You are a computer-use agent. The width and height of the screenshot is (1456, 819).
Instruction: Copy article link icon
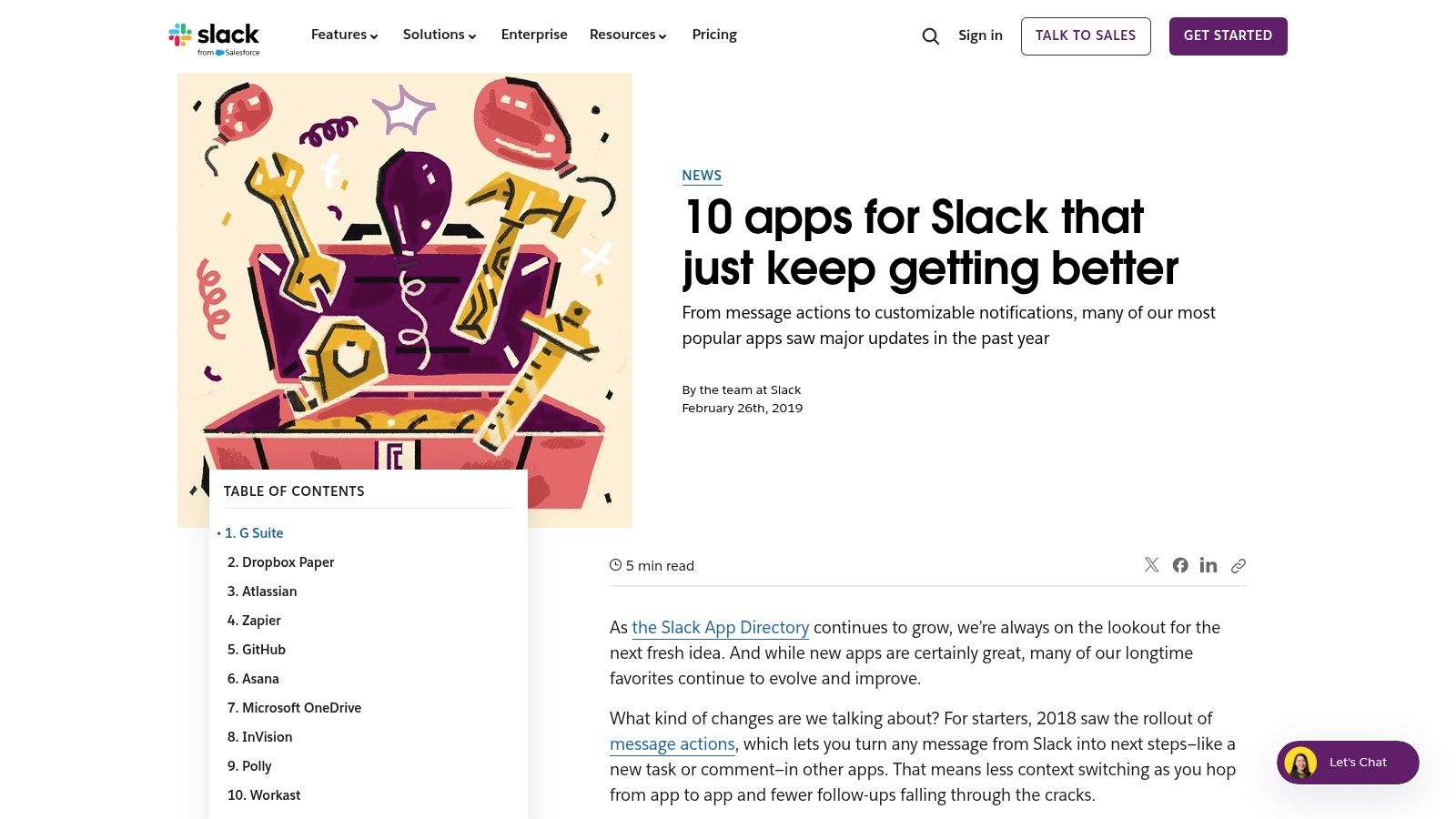1239,566
